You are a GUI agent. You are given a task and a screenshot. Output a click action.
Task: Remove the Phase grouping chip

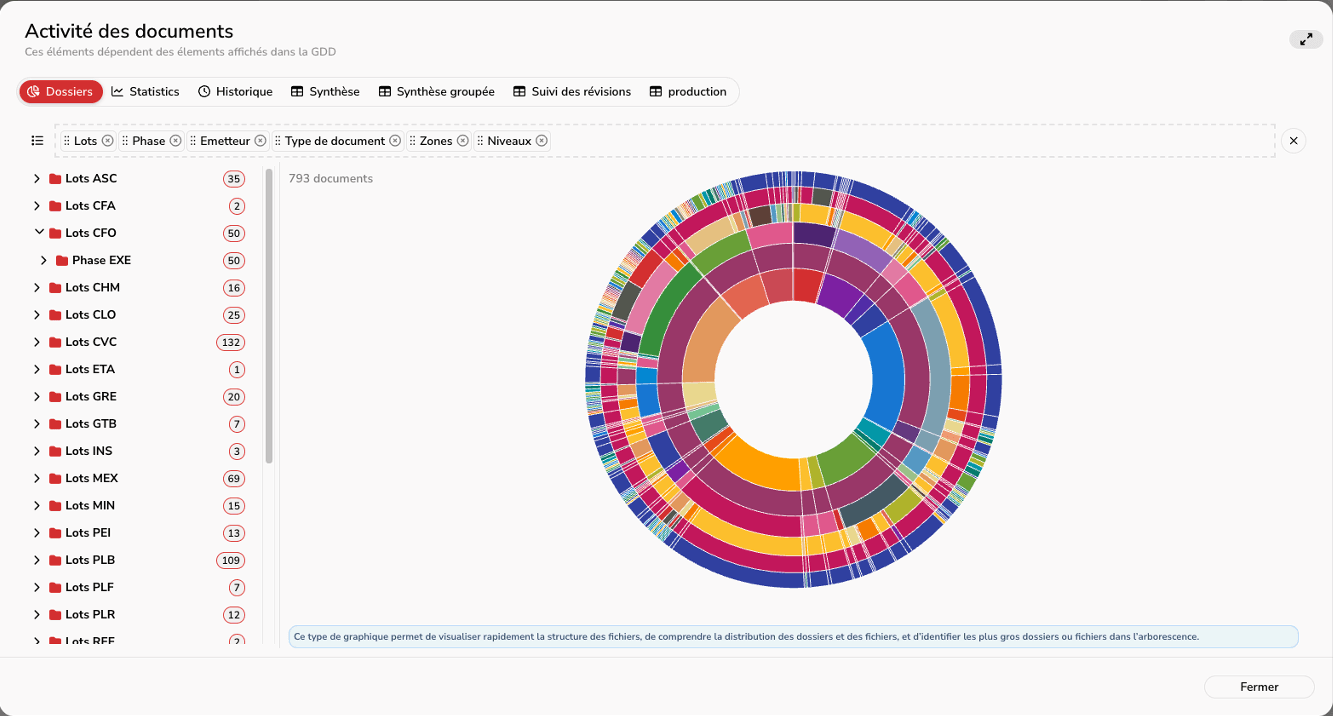point(175,141)
